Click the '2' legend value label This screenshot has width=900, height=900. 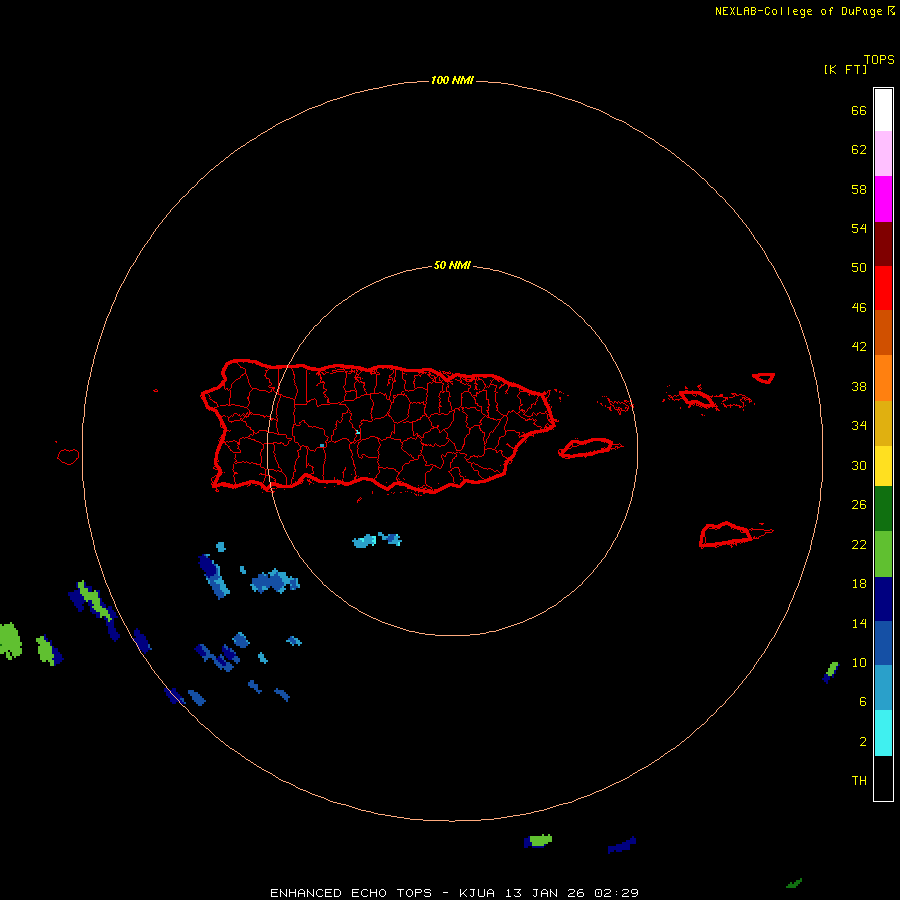(863, 742)
